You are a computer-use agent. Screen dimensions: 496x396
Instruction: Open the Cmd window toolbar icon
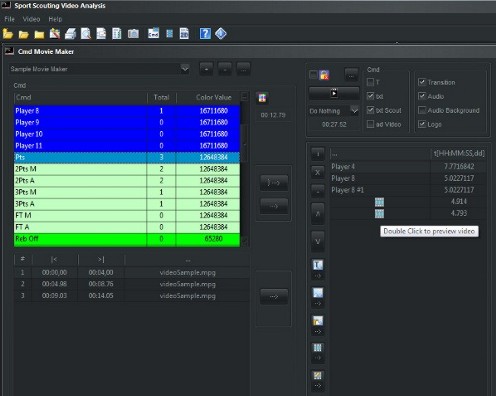(153, 33)
